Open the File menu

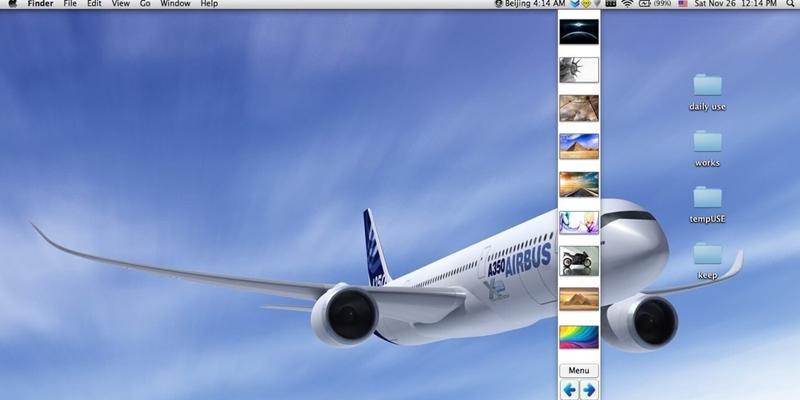70,4
